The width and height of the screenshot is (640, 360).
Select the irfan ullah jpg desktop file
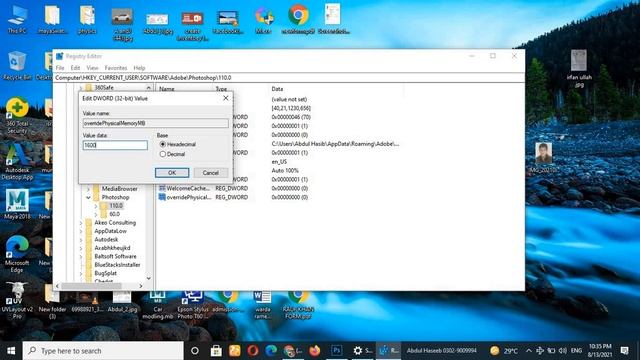click(579, 68)
